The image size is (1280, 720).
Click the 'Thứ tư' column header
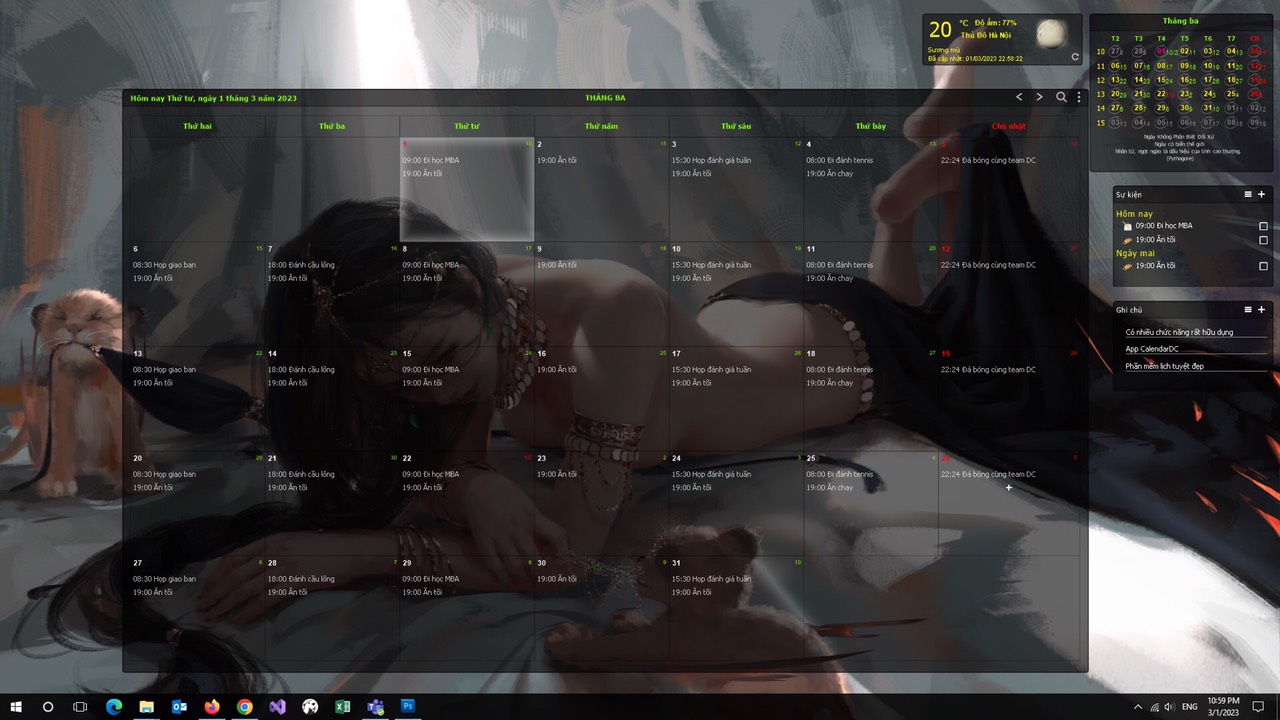pyautogui.click(x=466, y=126)
